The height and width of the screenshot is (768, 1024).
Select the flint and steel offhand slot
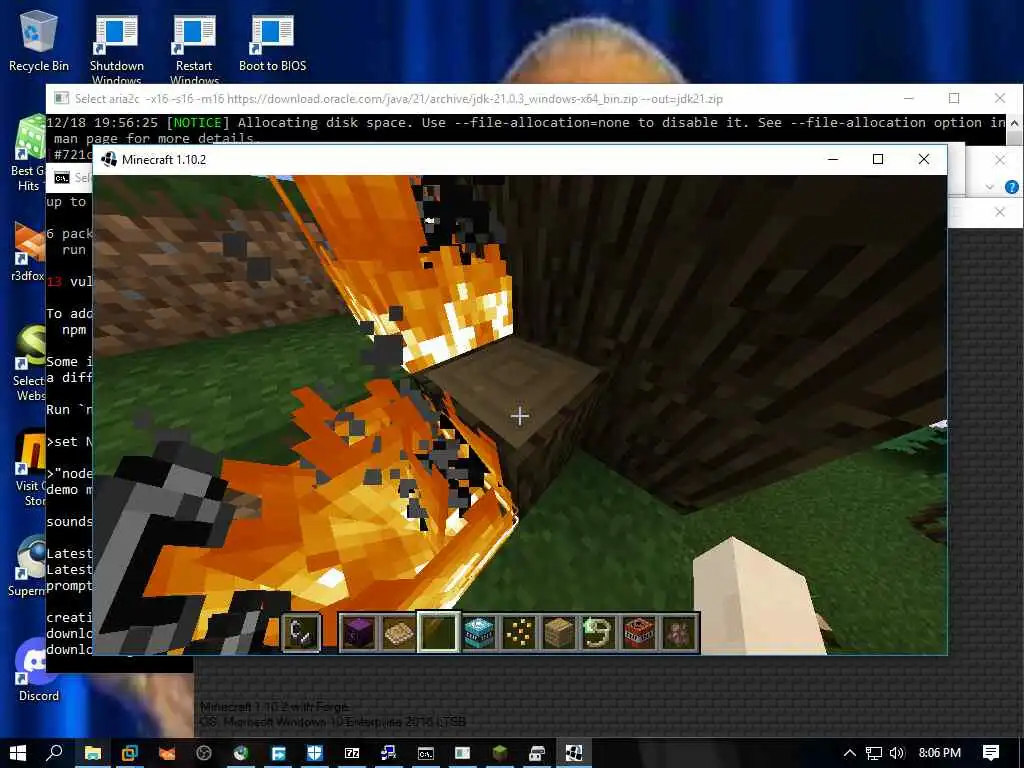[301, 632]
